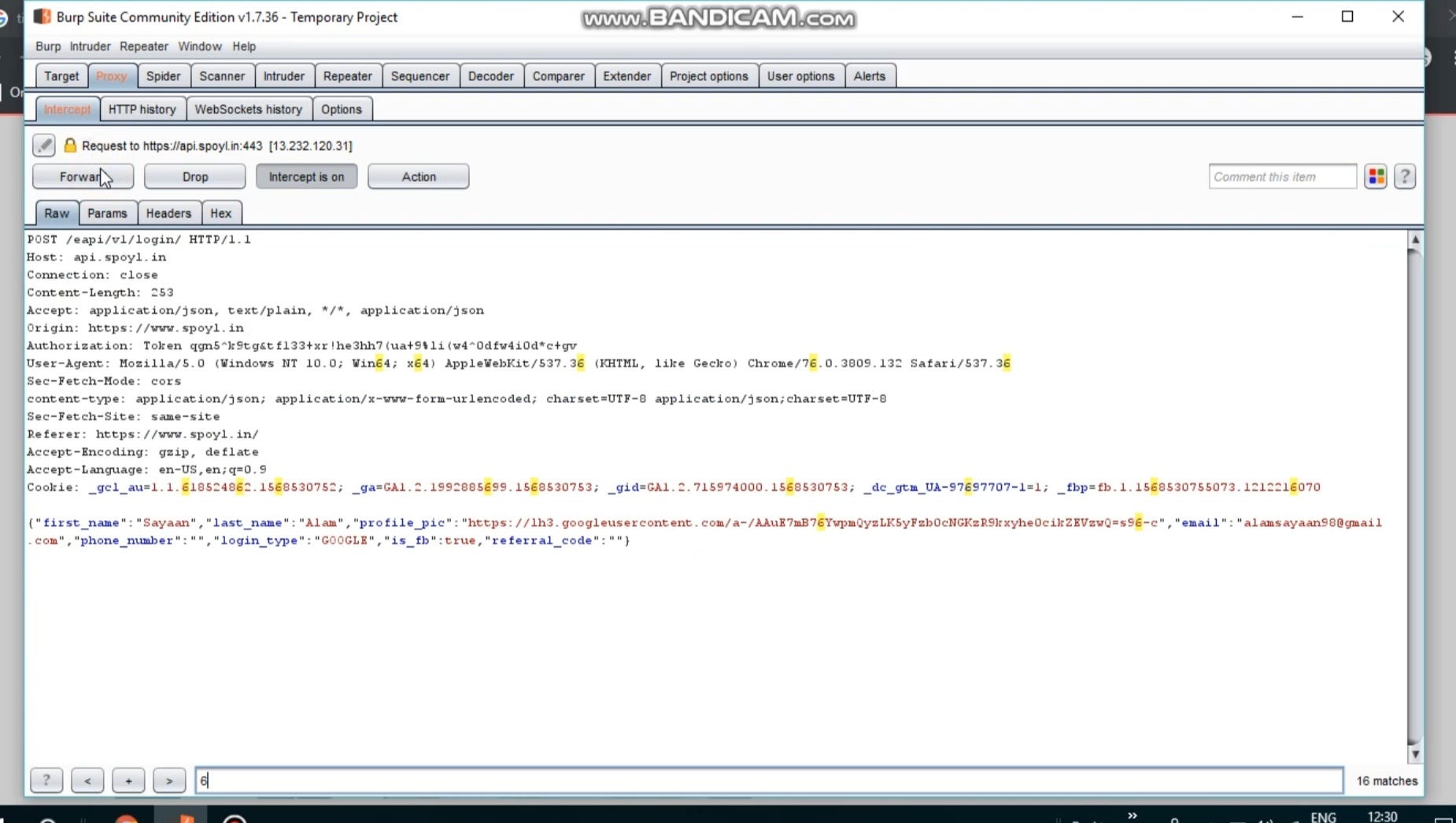Go to previous search match
This screenshot has height=823, width=1456.
[x=87, y=780]
